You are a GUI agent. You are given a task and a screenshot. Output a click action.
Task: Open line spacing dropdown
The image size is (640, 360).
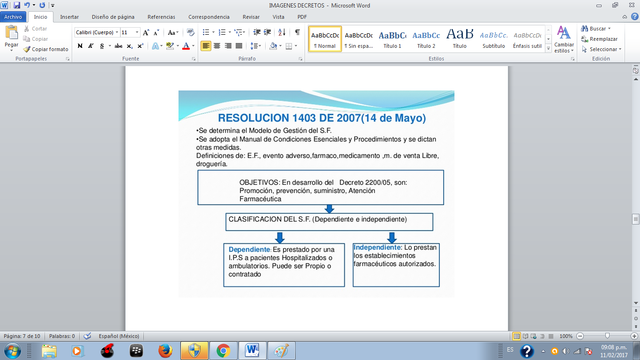click(x=256, y=46)
